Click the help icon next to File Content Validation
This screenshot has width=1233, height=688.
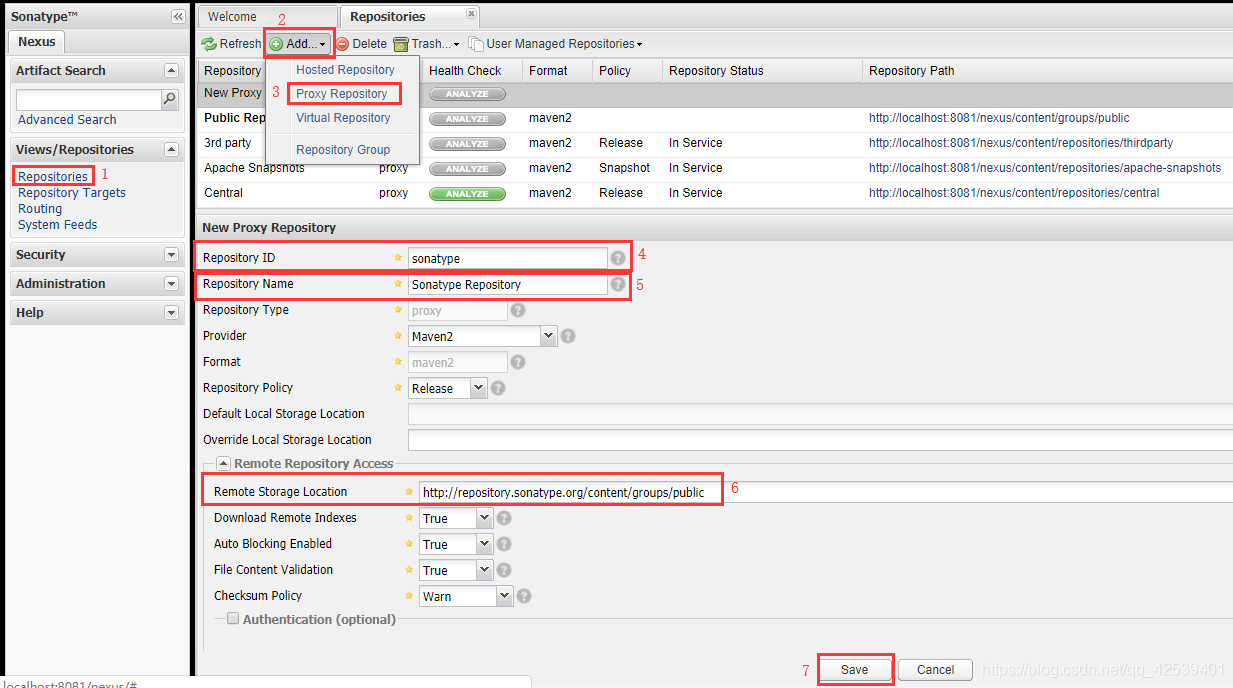[x=504, y=570]
